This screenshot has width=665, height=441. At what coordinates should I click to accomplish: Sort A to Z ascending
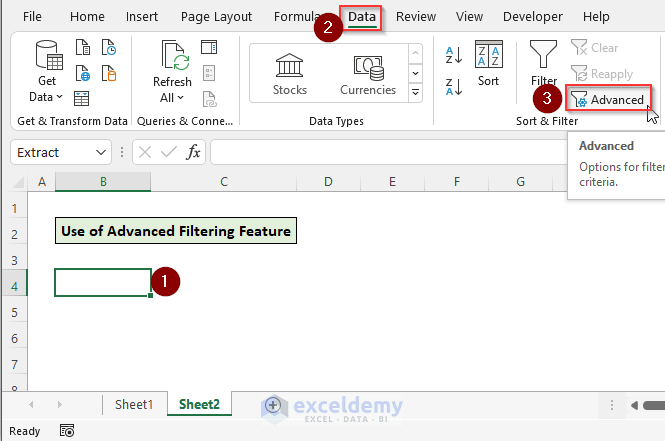(453, 55)
